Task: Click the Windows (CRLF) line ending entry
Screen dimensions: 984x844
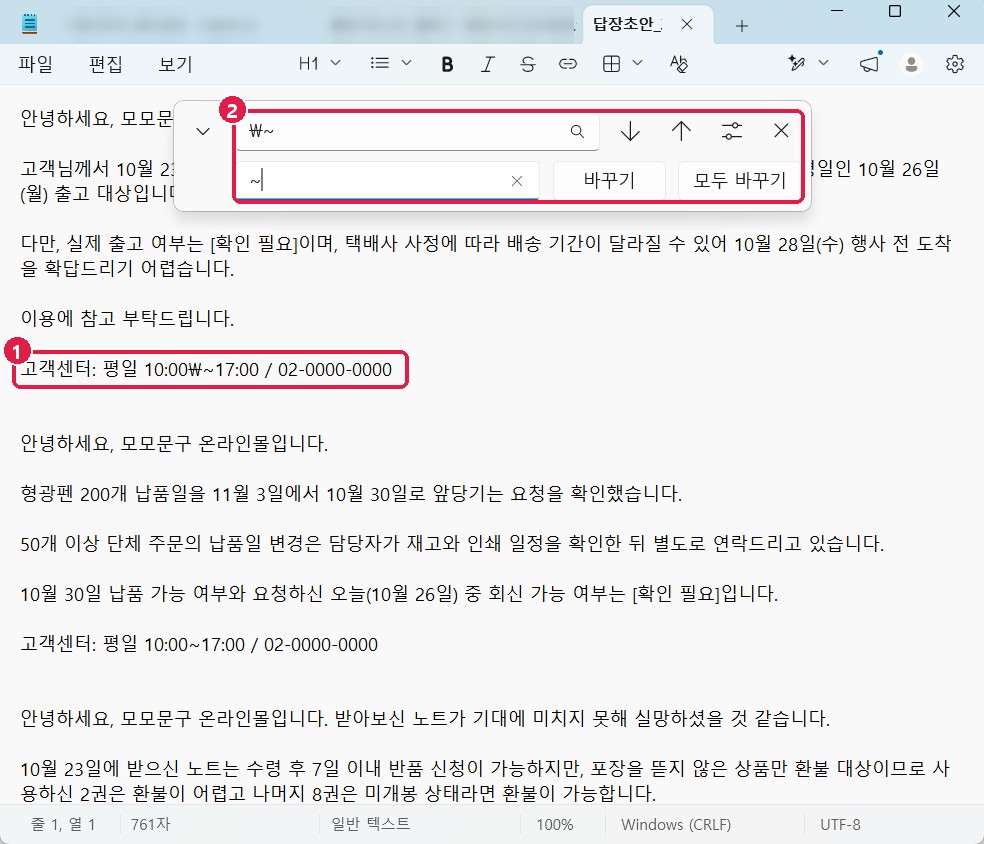Action: coord(676,824)
